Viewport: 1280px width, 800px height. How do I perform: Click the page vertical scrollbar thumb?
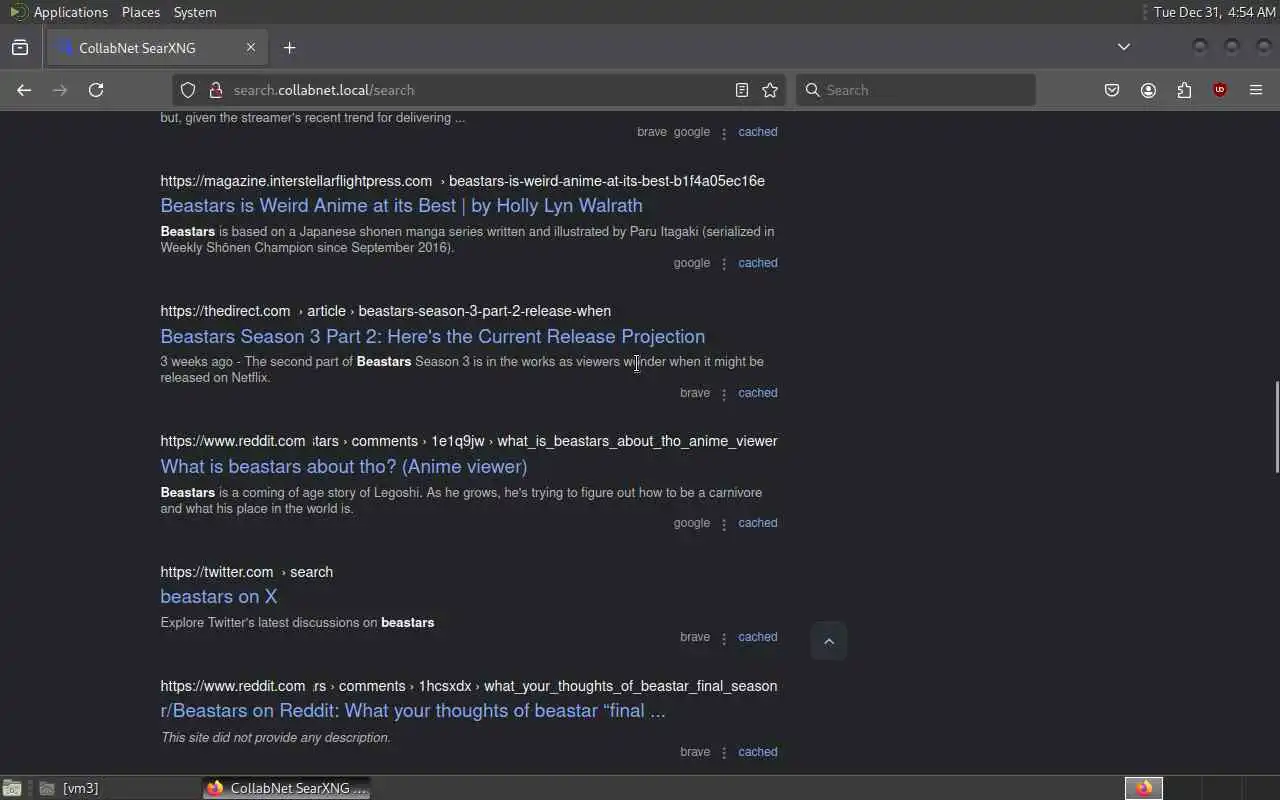(1275, 427)
